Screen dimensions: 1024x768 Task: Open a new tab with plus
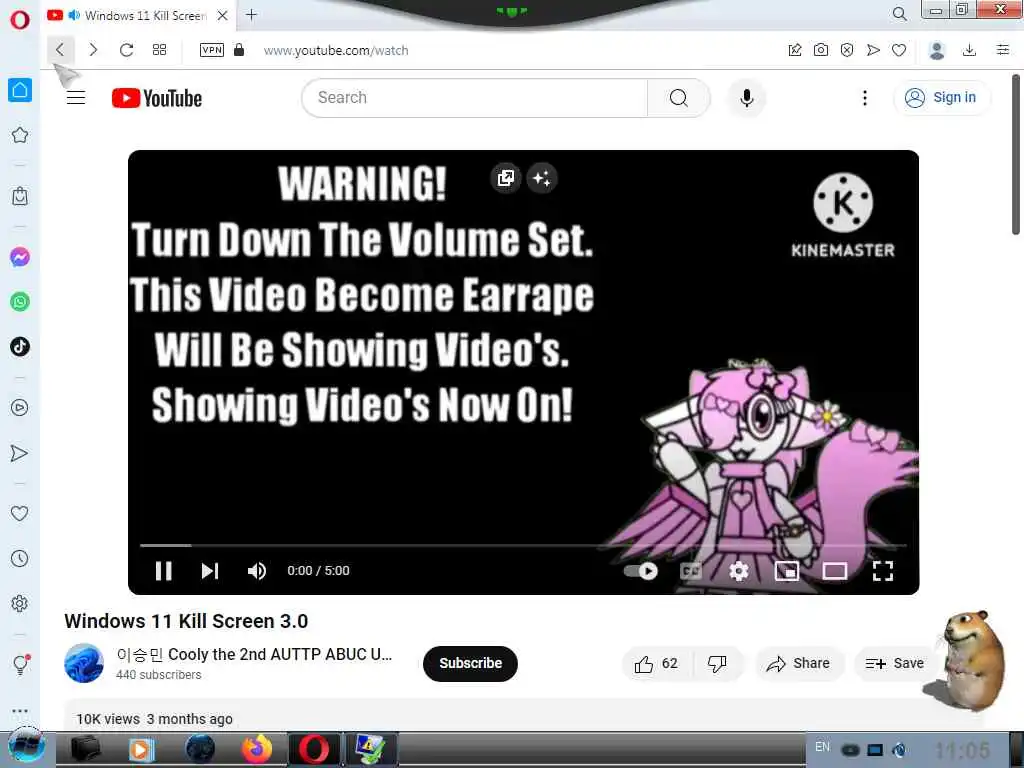pyautogui.click(x=251, y=14)
